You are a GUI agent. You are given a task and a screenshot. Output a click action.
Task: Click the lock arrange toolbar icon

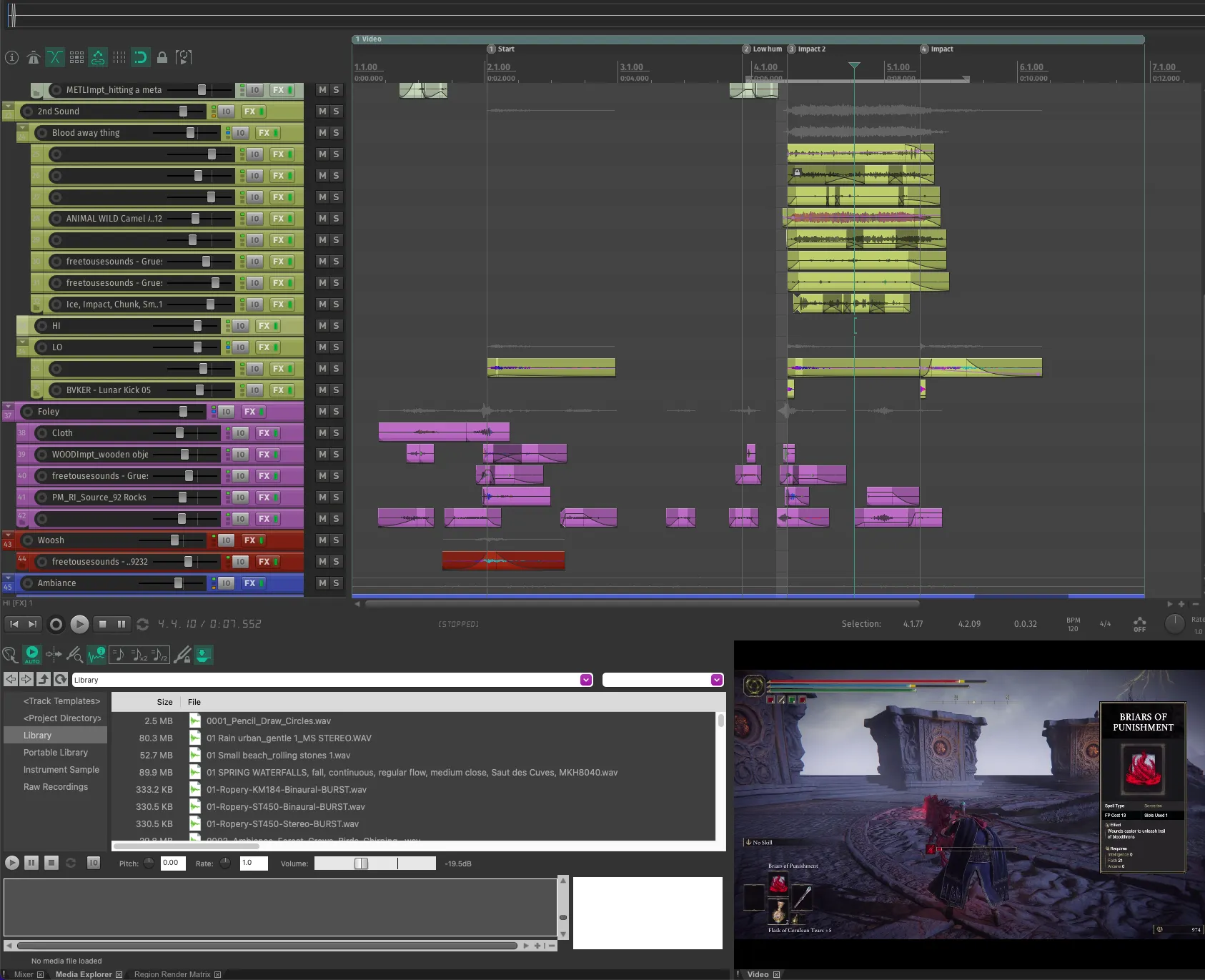pyautogui.click(x=162, y=57)
